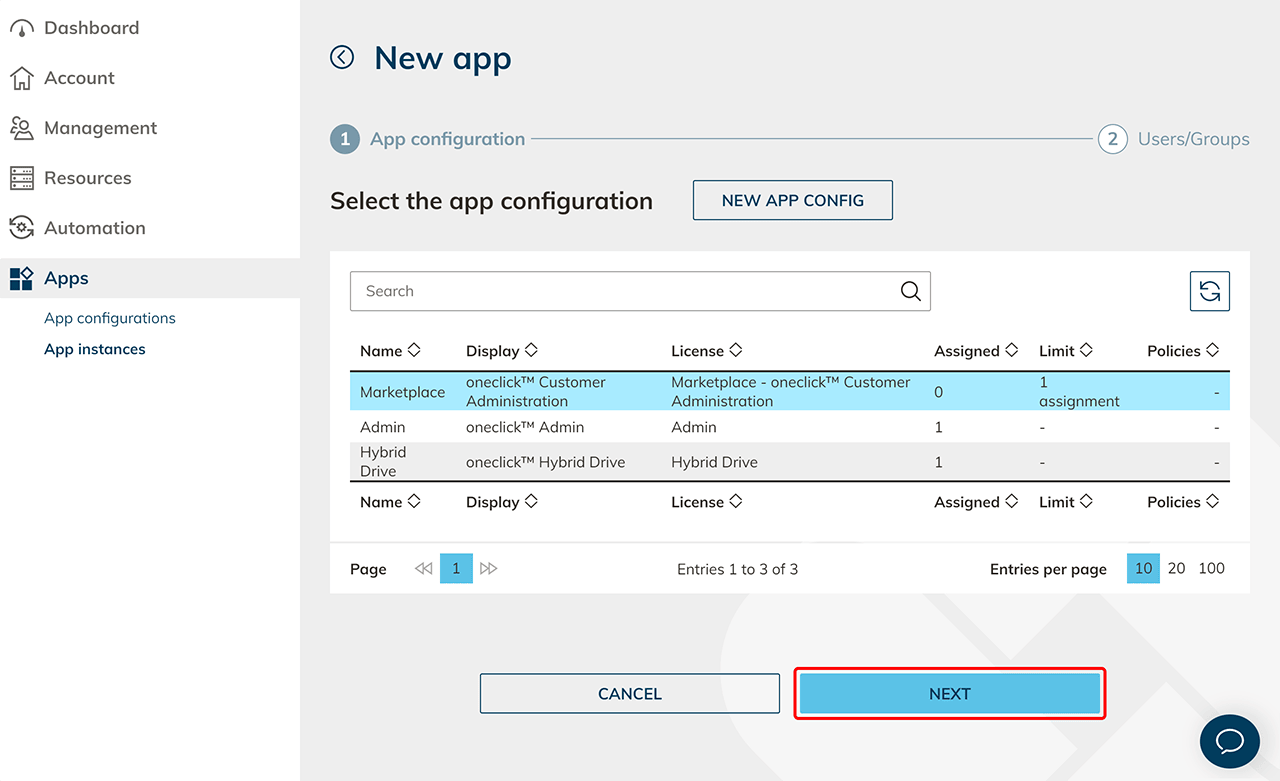Open the Resources section
The width and height of the screenshot is (1280, 781).
87,178
